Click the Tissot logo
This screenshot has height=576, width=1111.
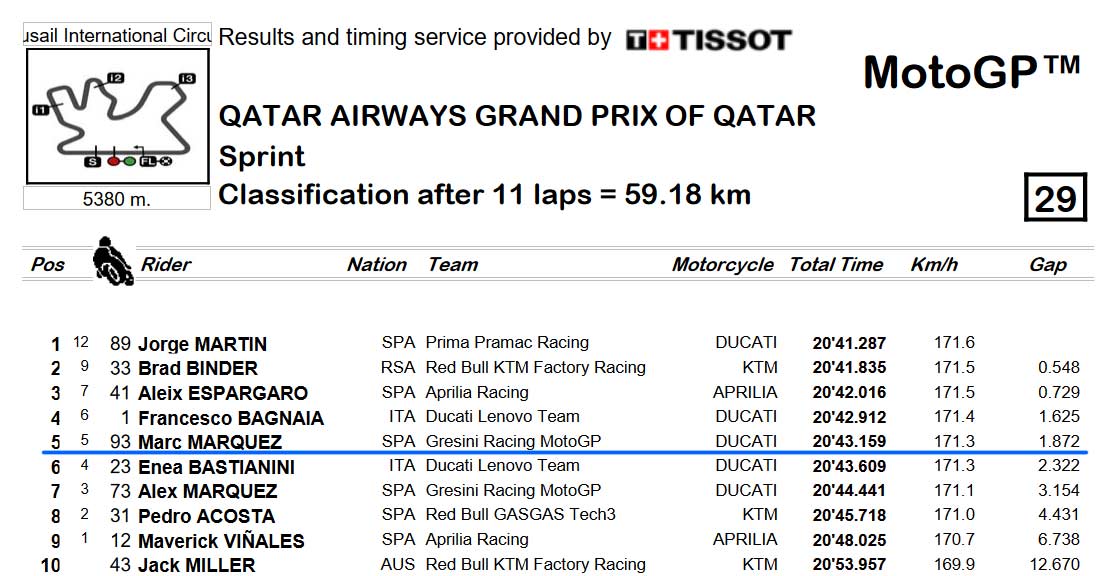(709, 40)
